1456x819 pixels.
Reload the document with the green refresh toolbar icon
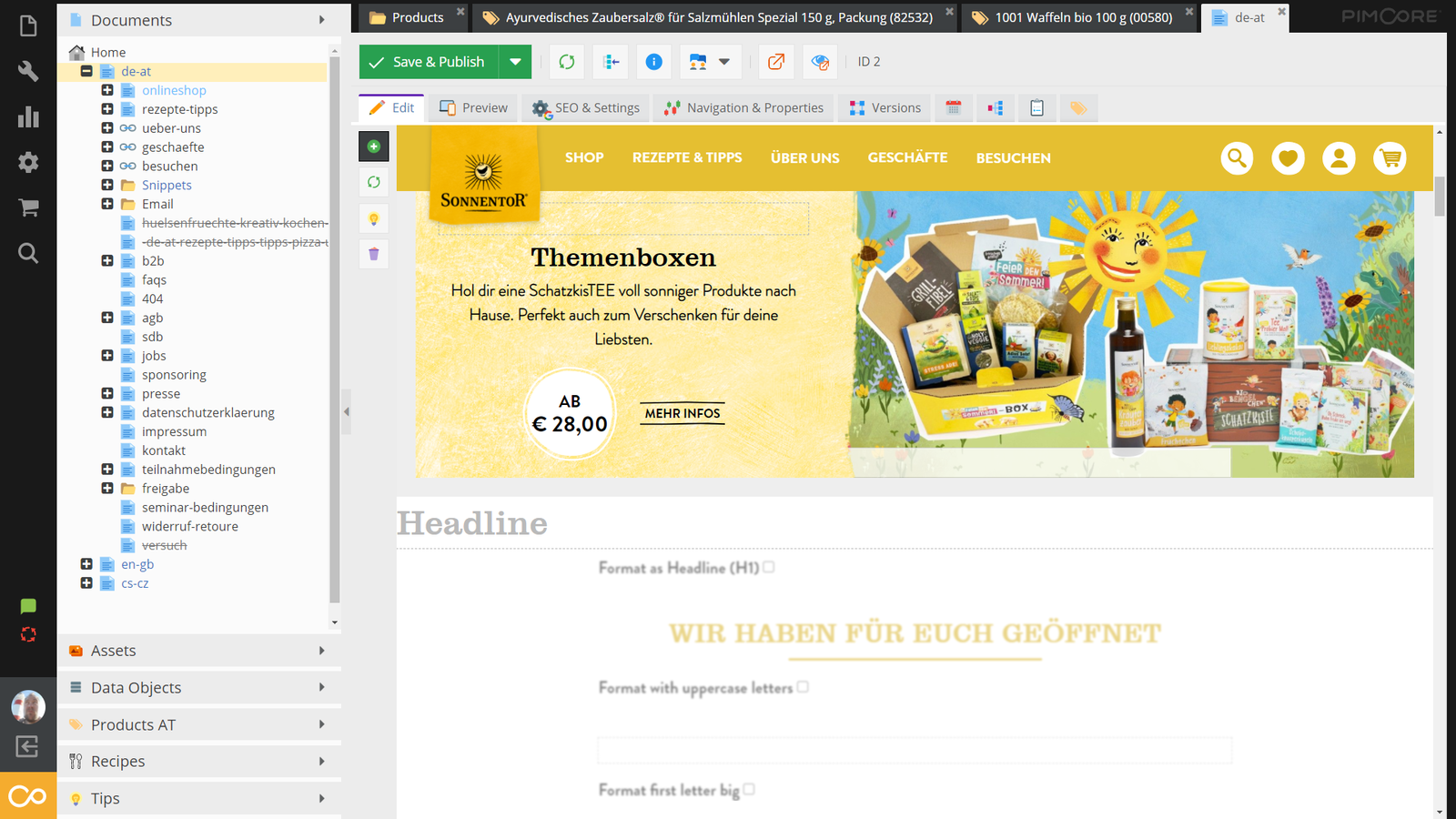coord(567,62)
